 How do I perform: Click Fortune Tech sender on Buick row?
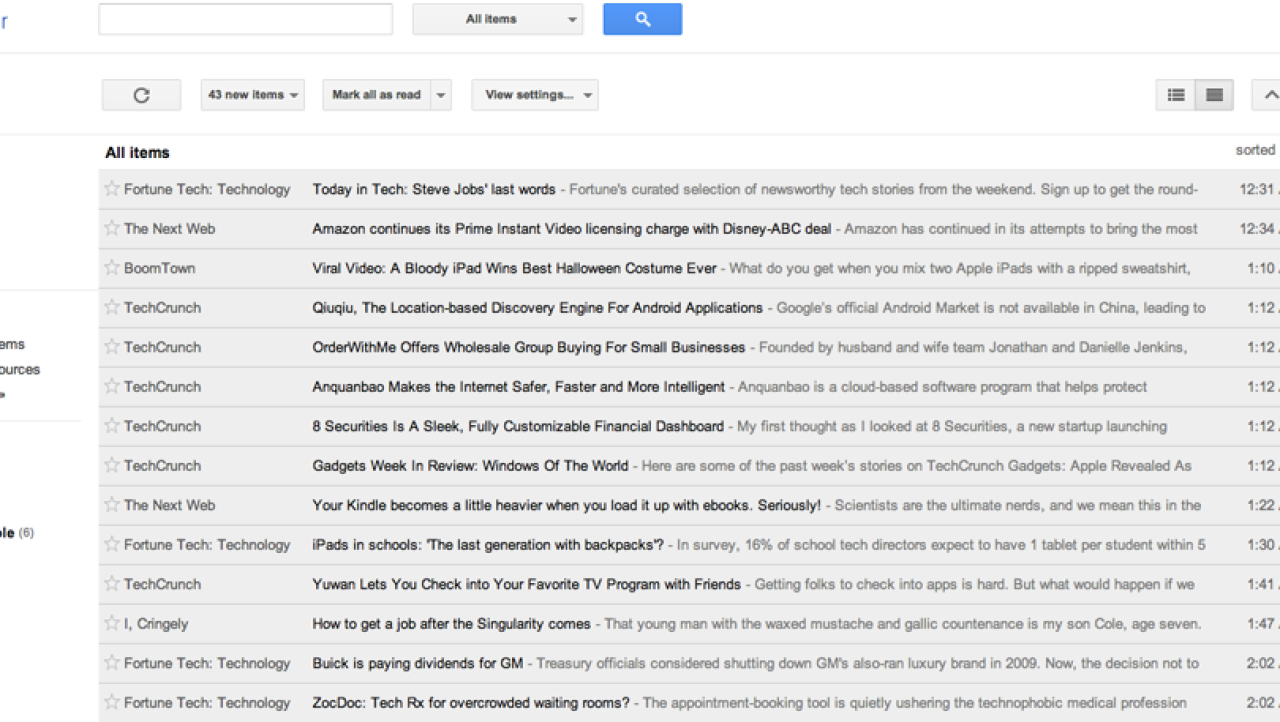207,663
